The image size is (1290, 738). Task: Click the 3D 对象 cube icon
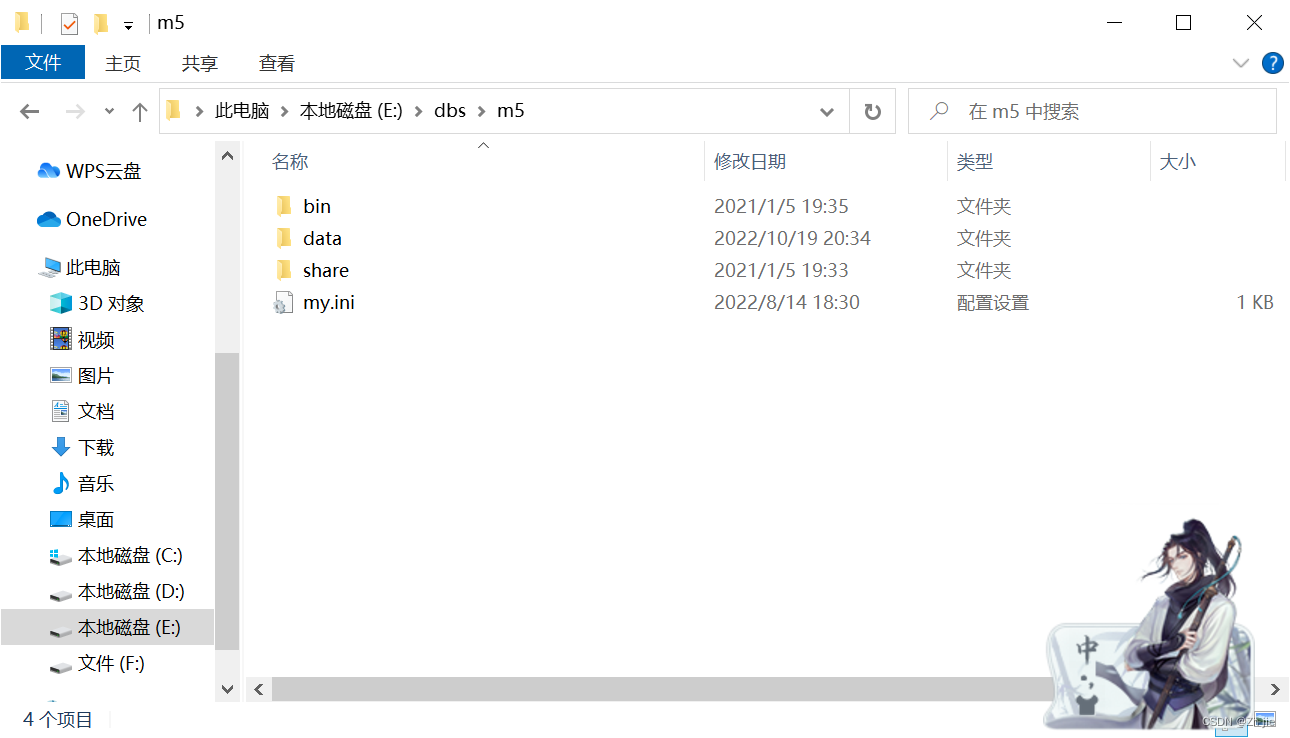(x=61, y=303)
